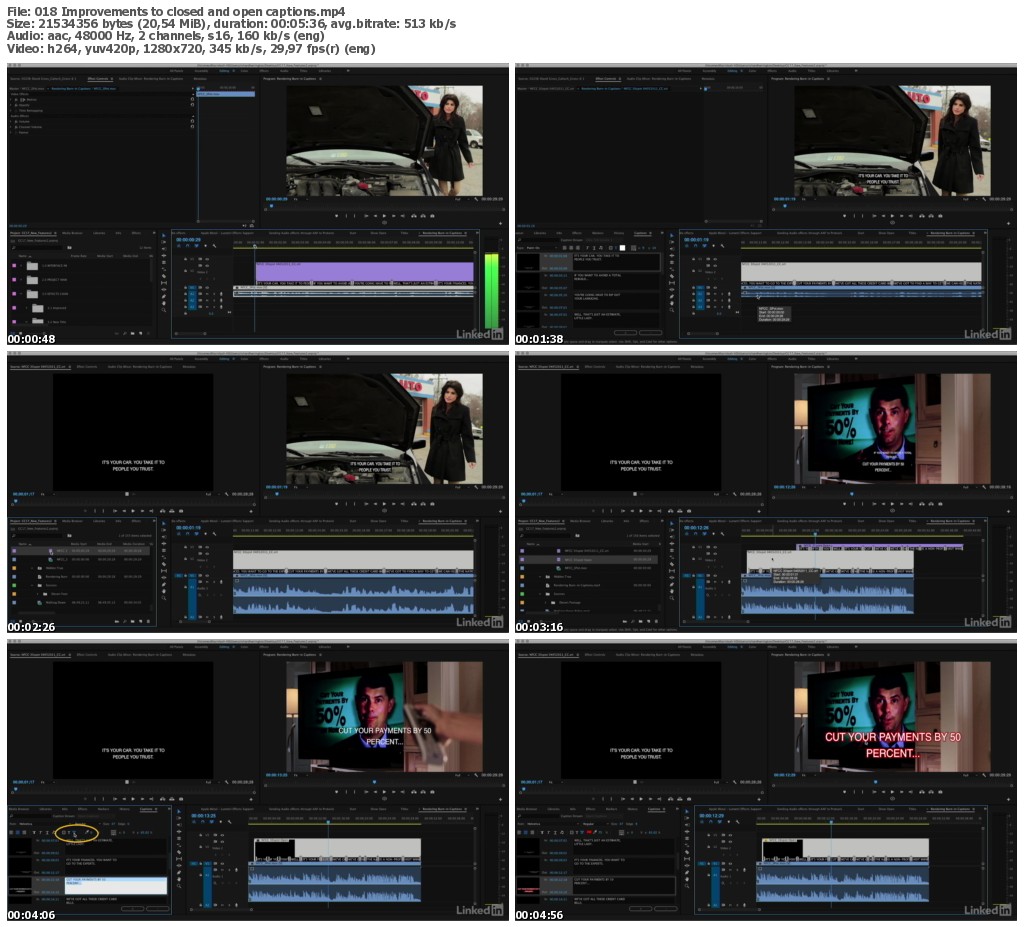Open Media Browser tab in 00:03:16 frame
This screenshot has height=927, width=1024.
[x=580, y=521]
